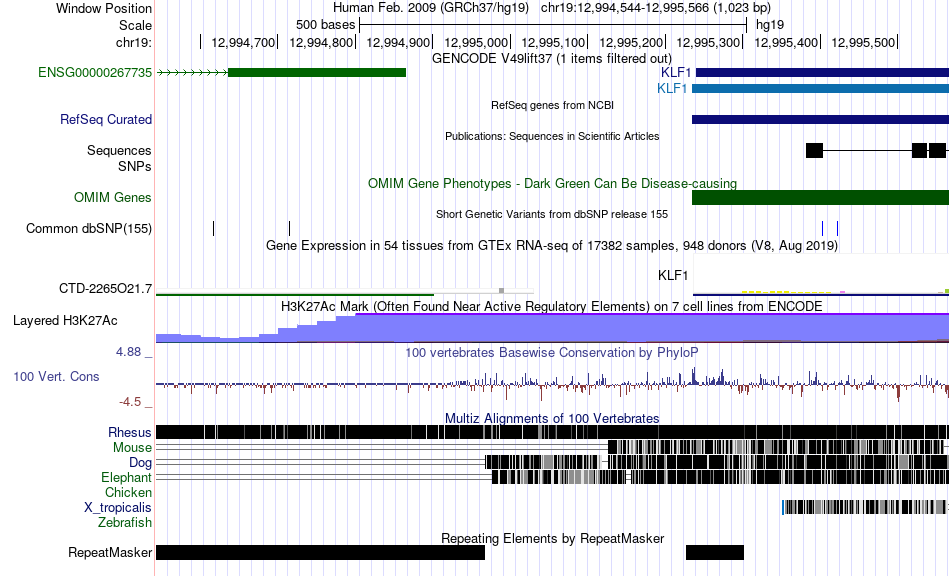
Task: Click the dark blue KLF1 GENCODE transcript bar
Action: pyautogui.click(x=822, y=73)
